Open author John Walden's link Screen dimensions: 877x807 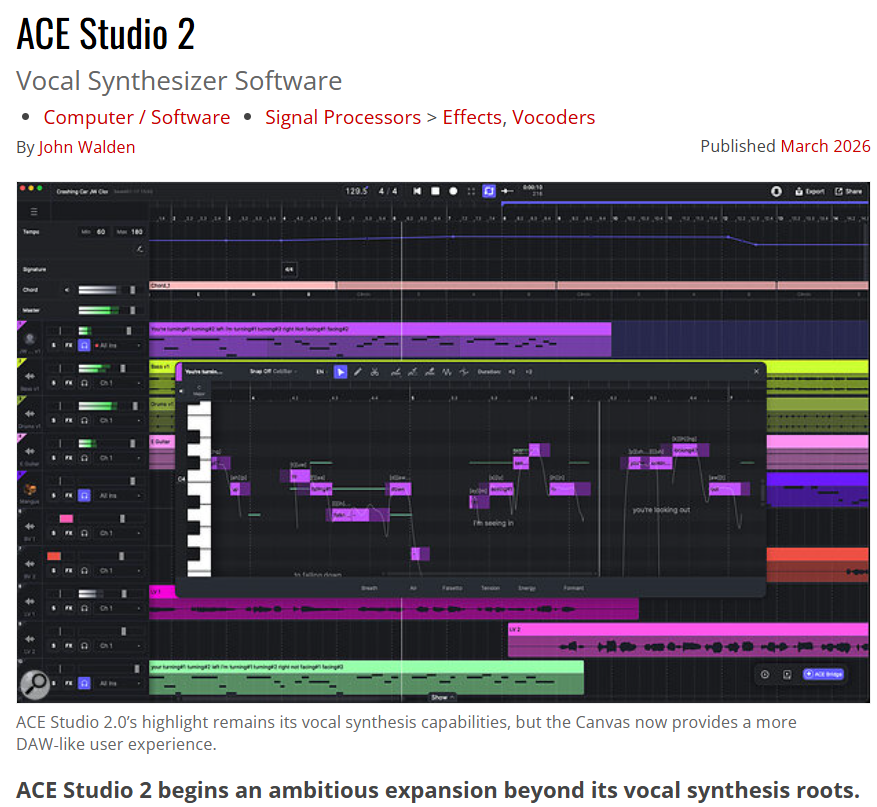(x=87, y=147)
